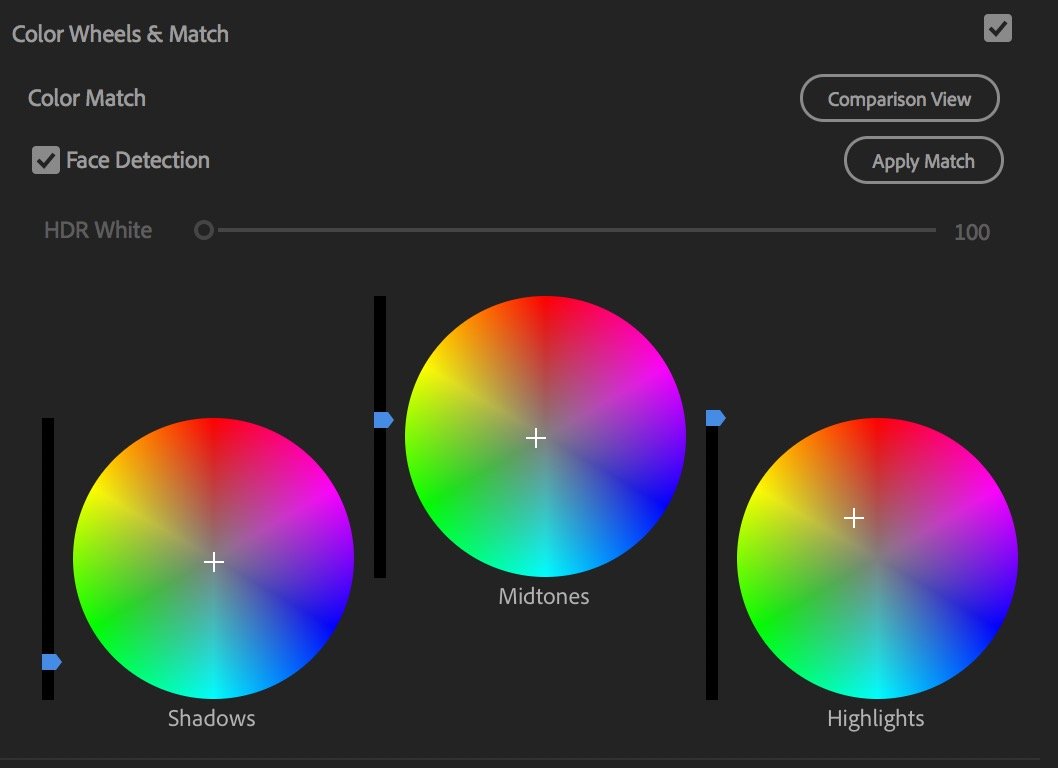Collapse the Color Wheels & Match section header
The width and height of the screenshot is (1058, 768).
pyautogui.click(x=120, y=33)
